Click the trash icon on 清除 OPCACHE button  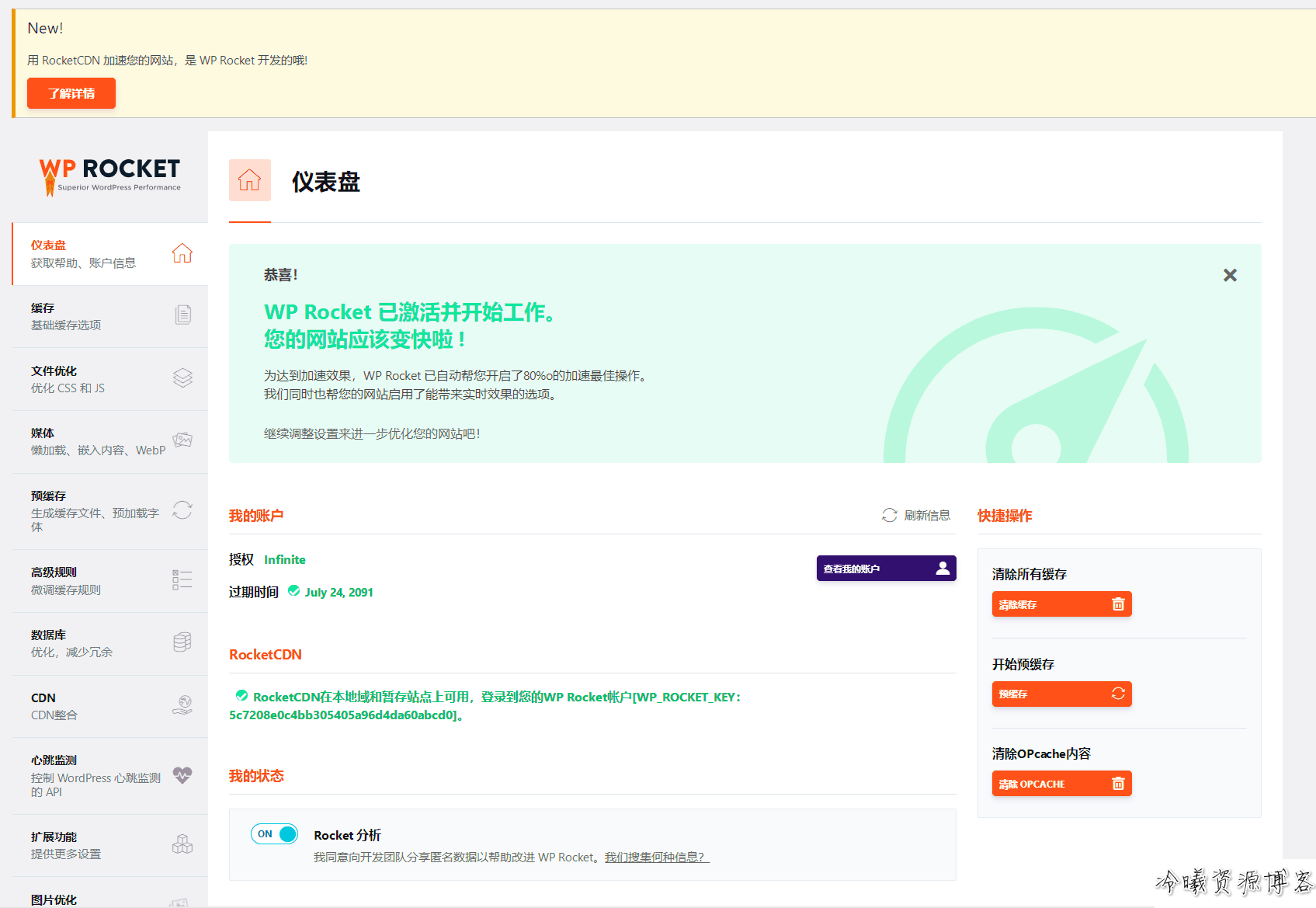[1118, 783]
